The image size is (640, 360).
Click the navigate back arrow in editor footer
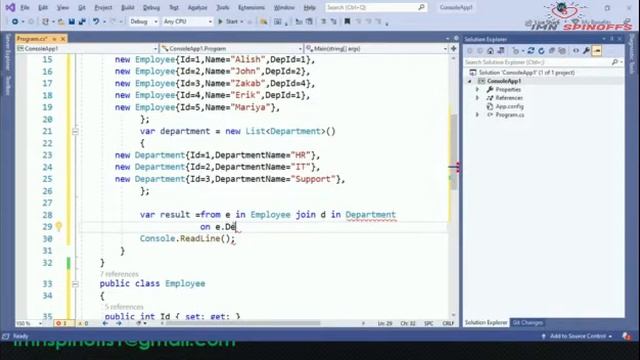click(105, 323)
